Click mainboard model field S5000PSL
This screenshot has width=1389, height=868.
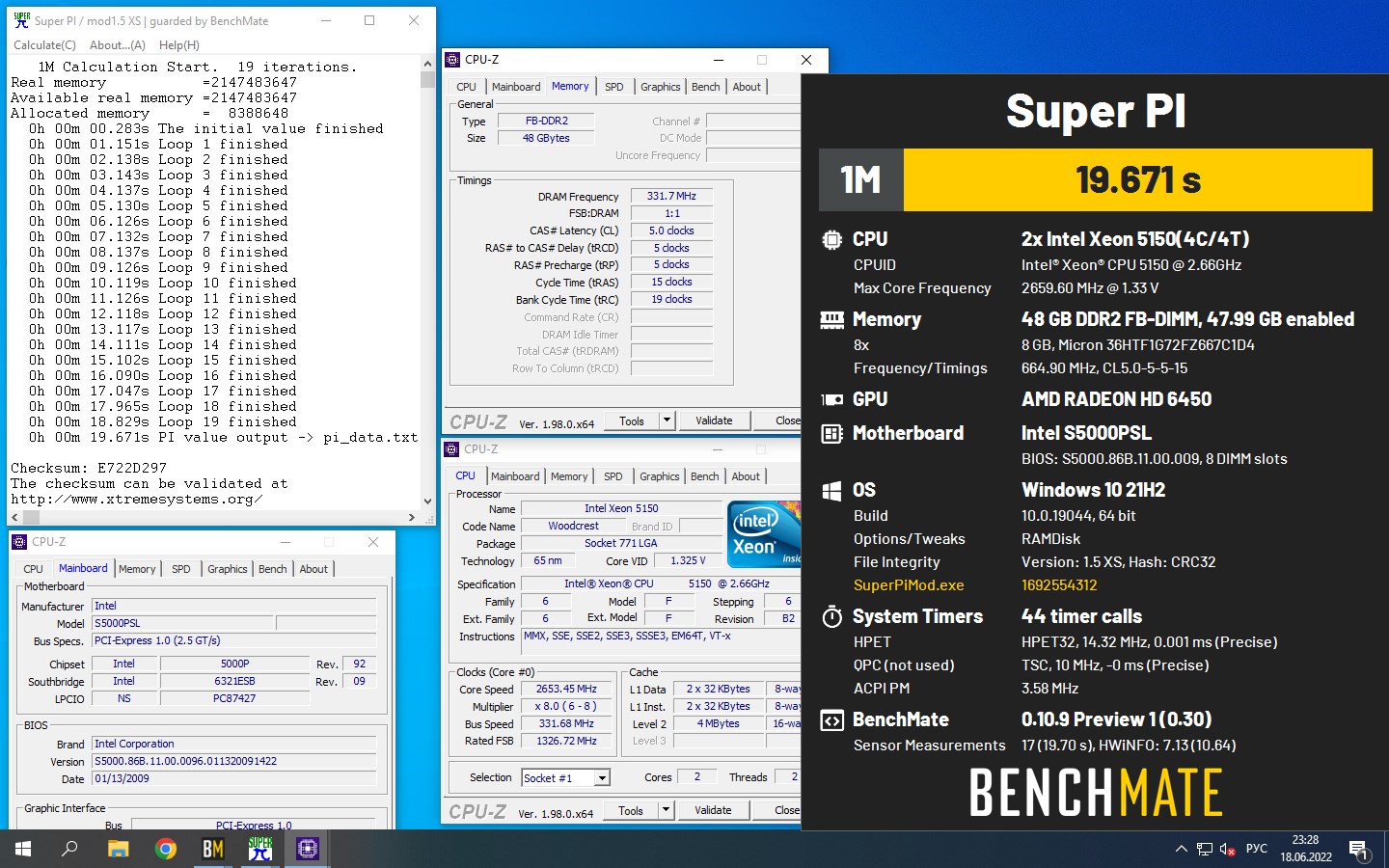pyautogui.click(x=183, y=623)
